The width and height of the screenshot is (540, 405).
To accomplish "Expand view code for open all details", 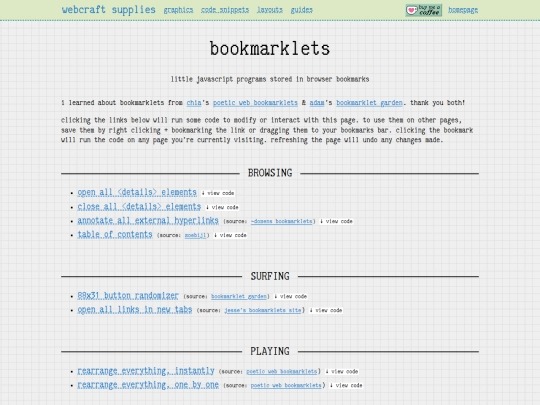I will [218, 193].
